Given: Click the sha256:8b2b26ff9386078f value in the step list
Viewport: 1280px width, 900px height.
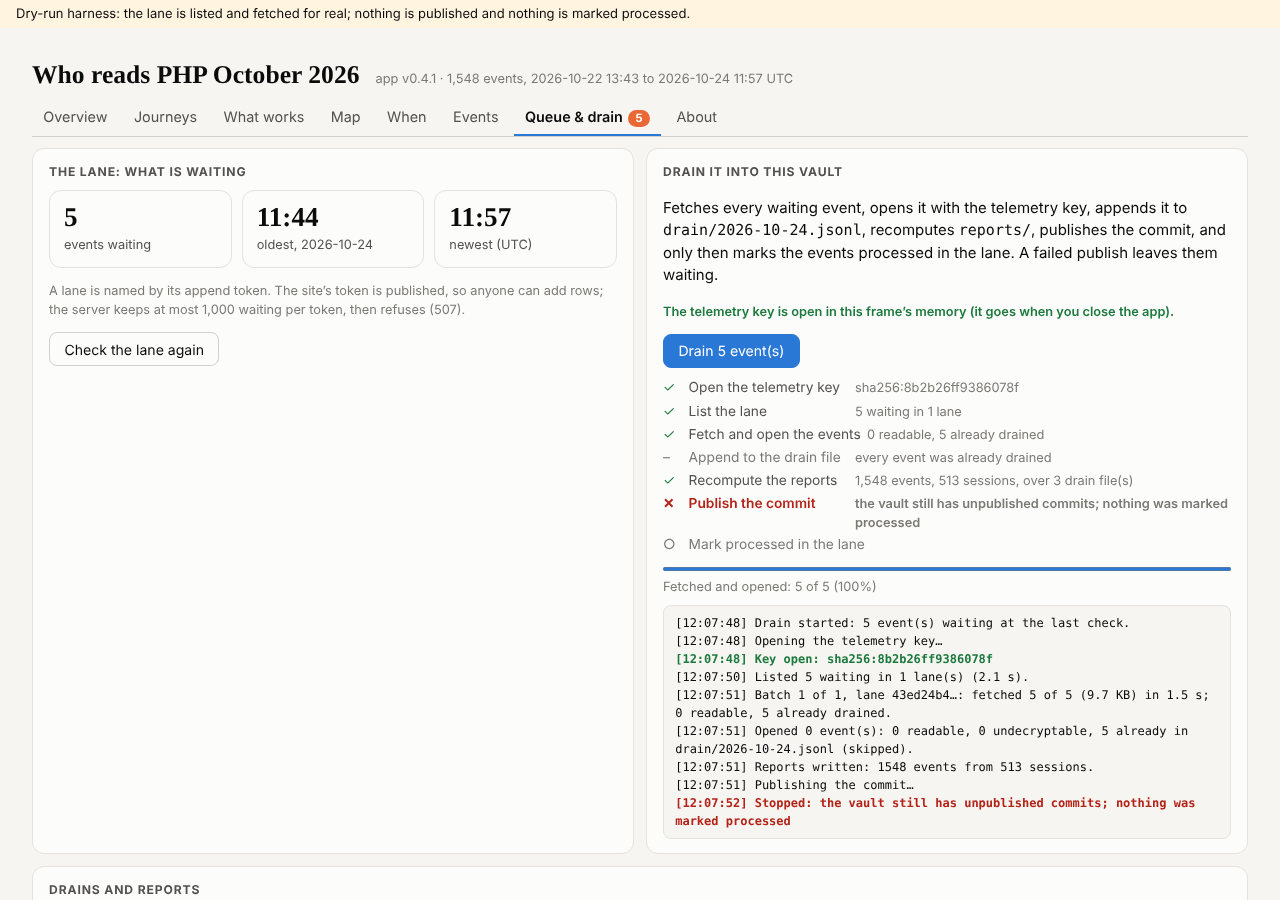Looking at the screenshot, I should click(937, 387).
